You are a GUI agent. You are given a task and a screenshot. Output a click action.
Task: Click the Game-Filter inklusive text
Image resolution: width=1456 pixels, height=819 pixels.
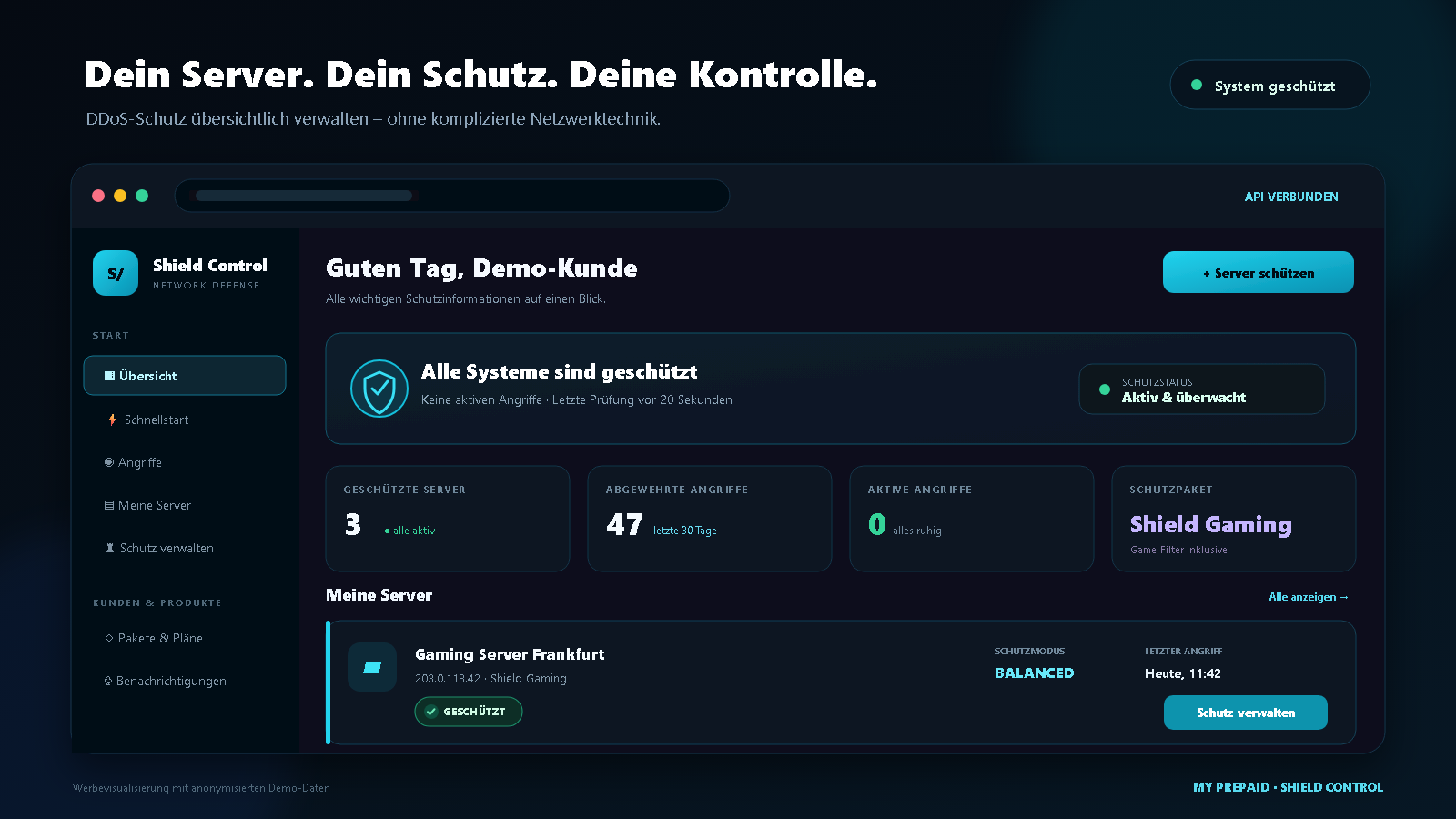pos(1179,550)
